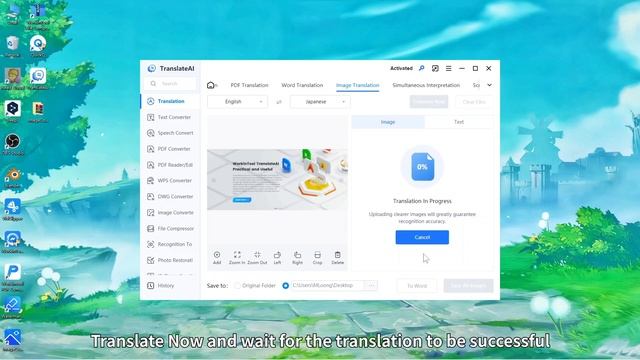640x360 pixels.
Task: Rotate image with the Right icon
Action: pos(297,255)
